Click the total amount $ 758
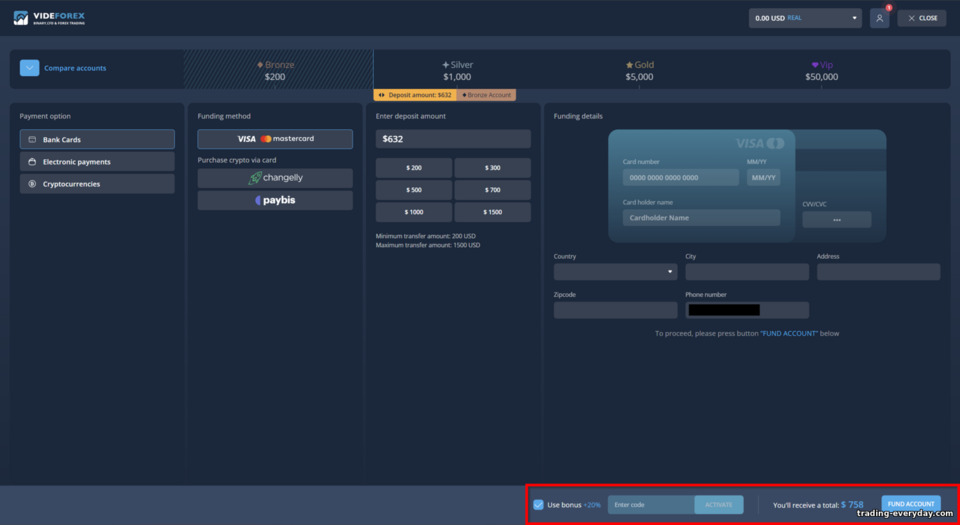The height and width of the screenshot is (525, 960). click(x=852, y=505)
